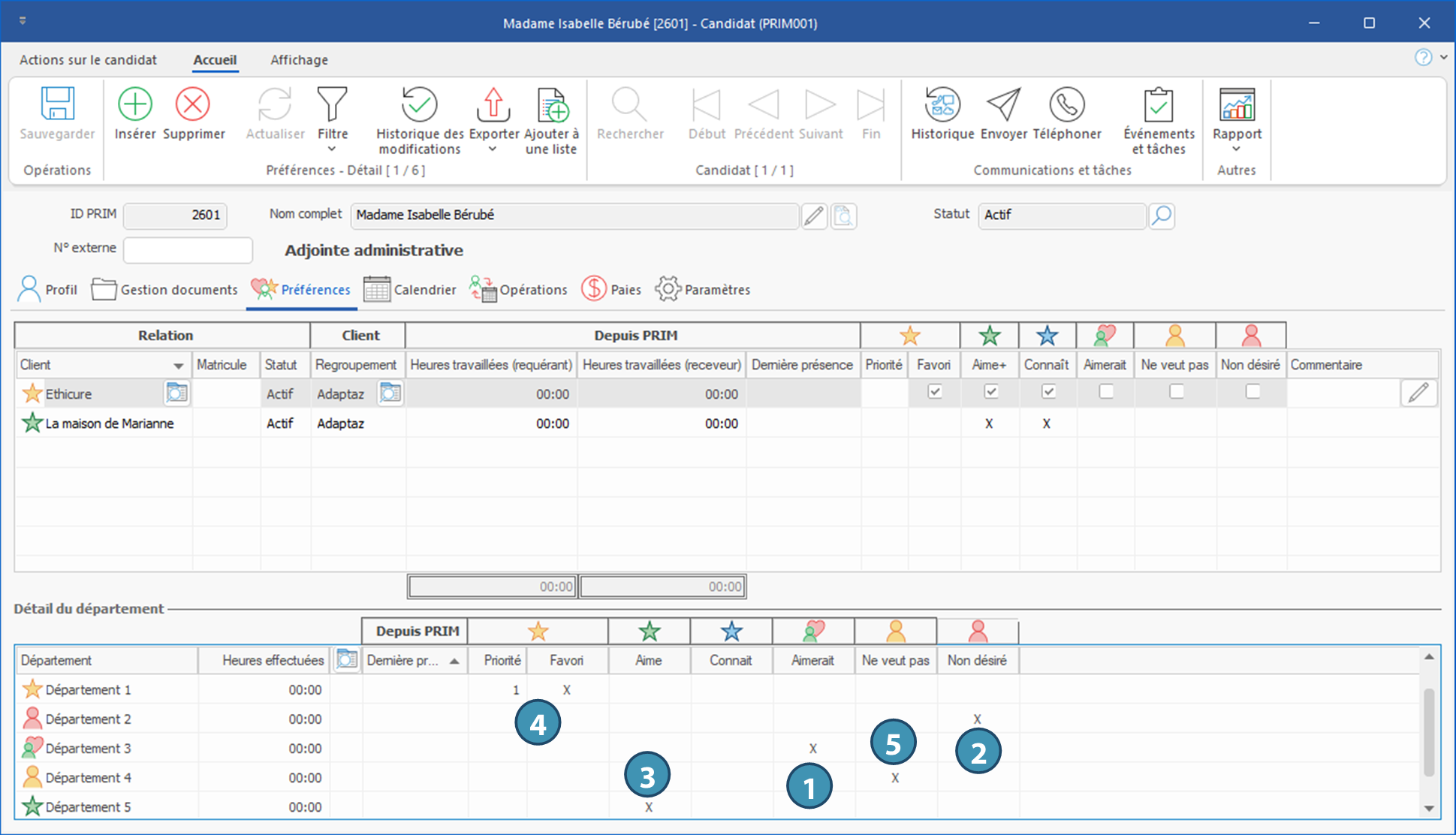Screen dimensions: 1456x835
Task: Check Aimerait checkbox in Ethicure row
Action: click(x=1106, y=392)
